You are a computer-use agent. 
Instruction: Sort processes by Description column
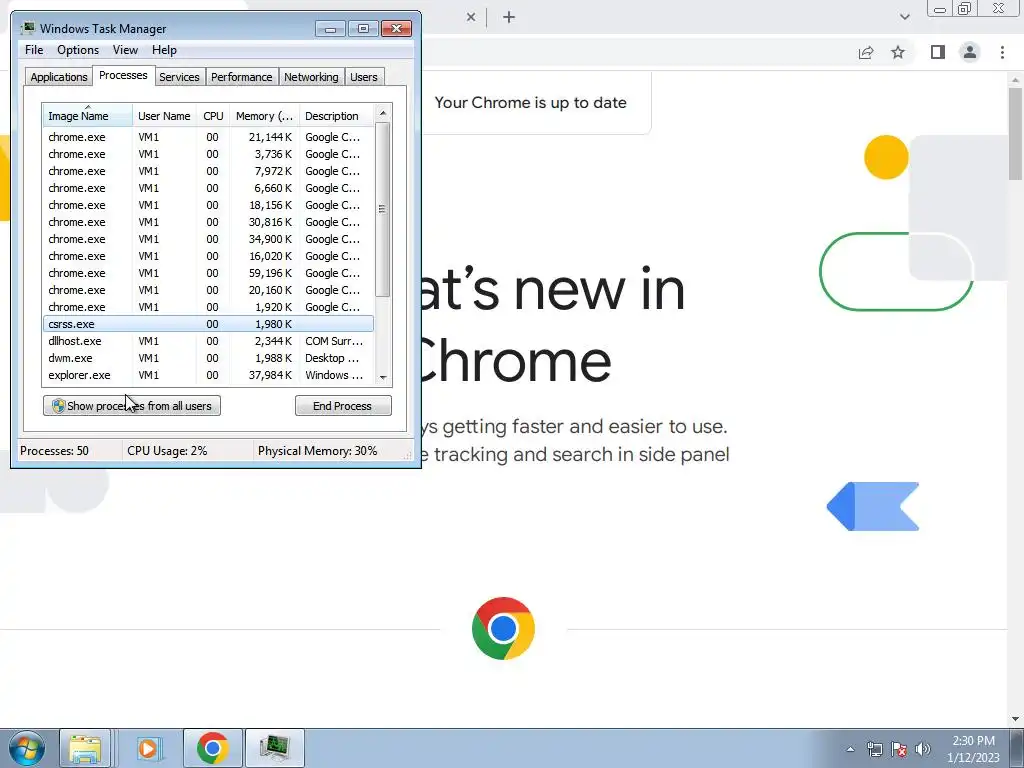337,116
